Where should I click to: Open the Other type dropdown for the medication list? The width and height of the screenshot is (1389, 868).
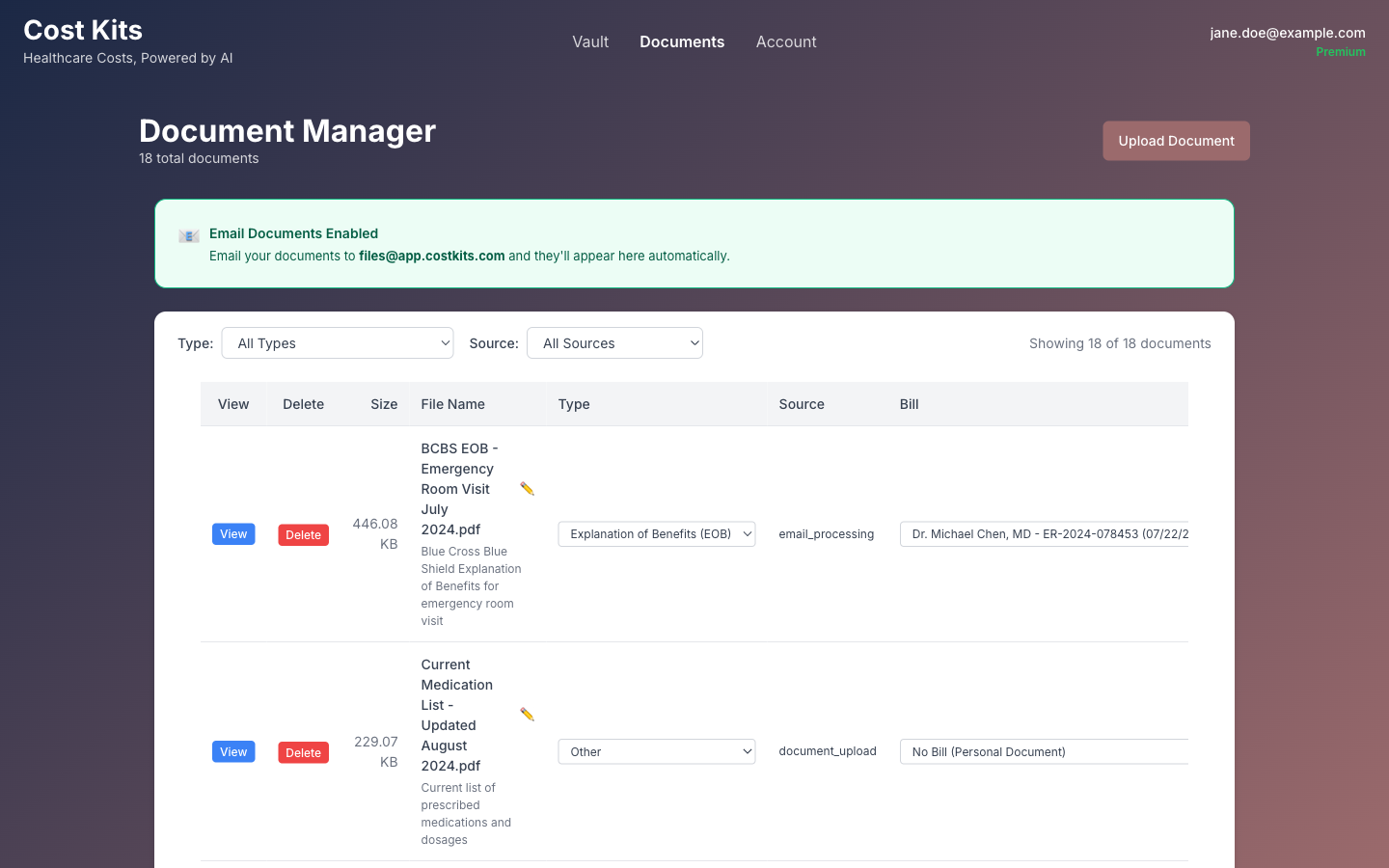coord(656,750)
